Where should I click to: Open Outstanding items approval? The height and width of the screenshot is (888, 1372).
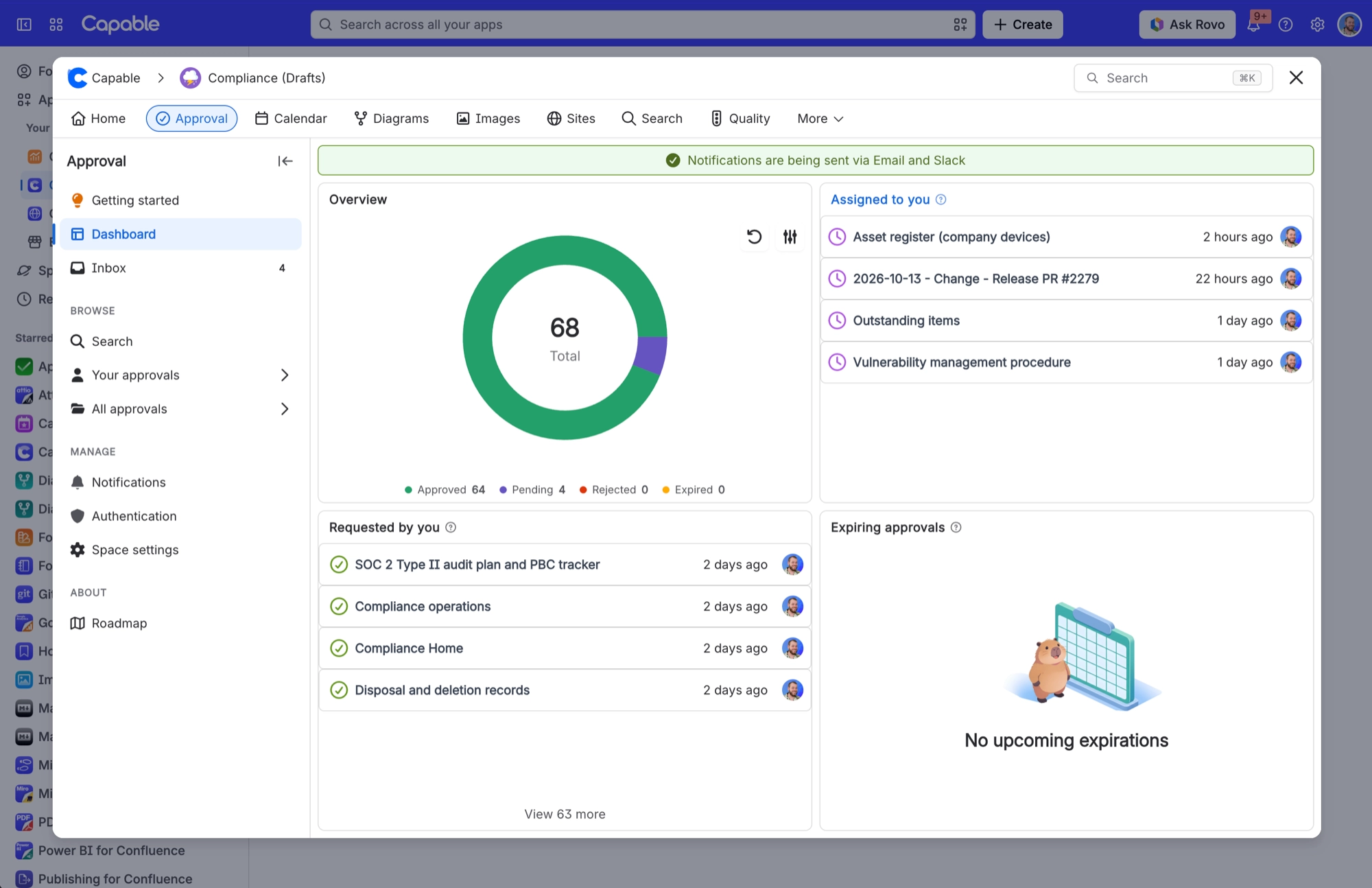pyautogui.click(x=1067, y=320)
